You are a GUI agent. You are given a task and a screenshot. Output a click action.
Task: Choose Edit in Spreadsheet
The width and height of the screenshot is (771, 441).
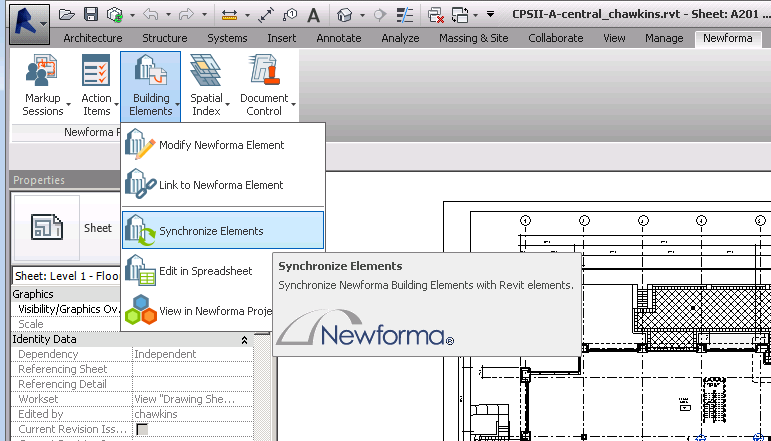coord(198,271)
